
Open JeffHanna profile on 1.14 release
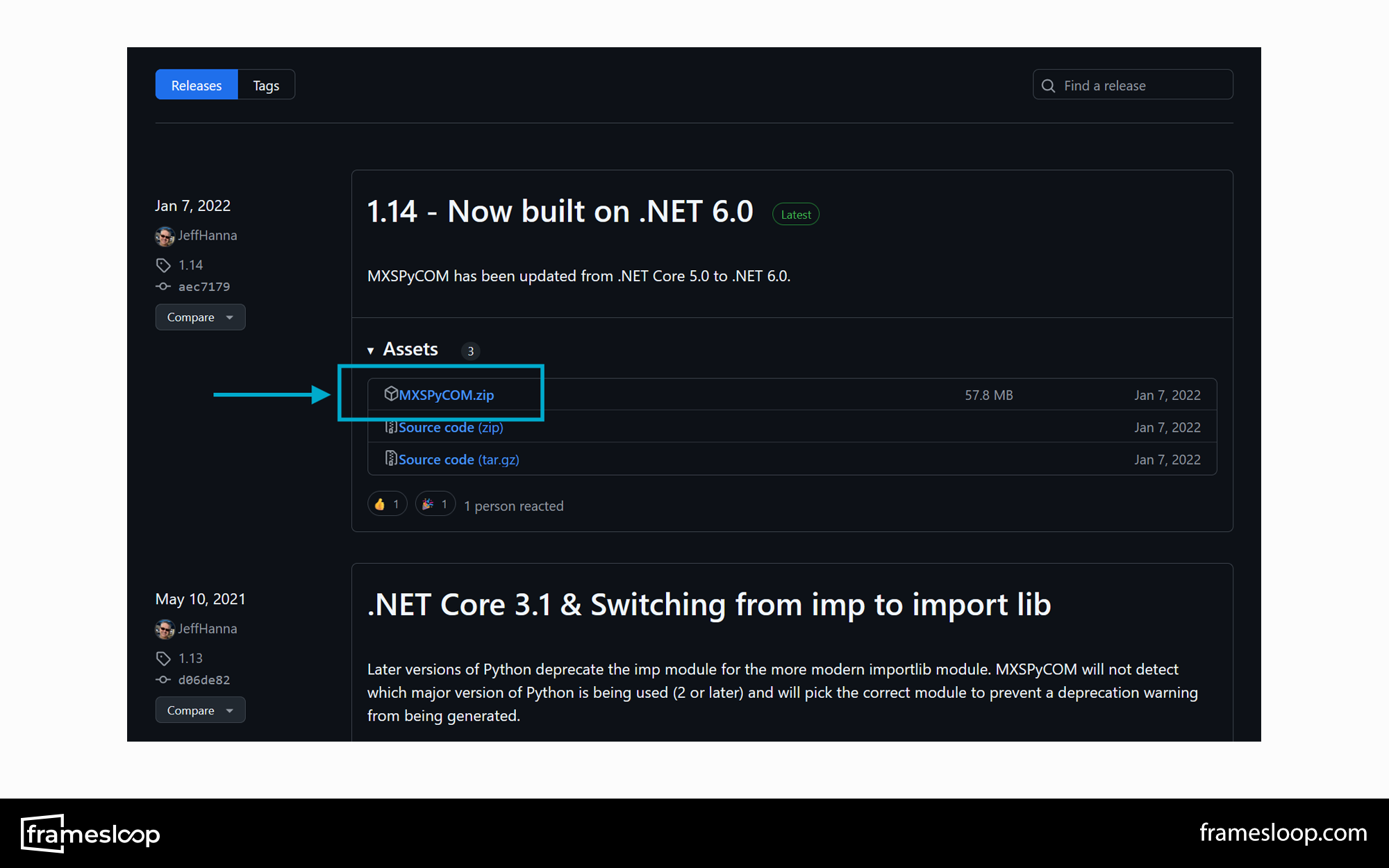coord(207,235)
